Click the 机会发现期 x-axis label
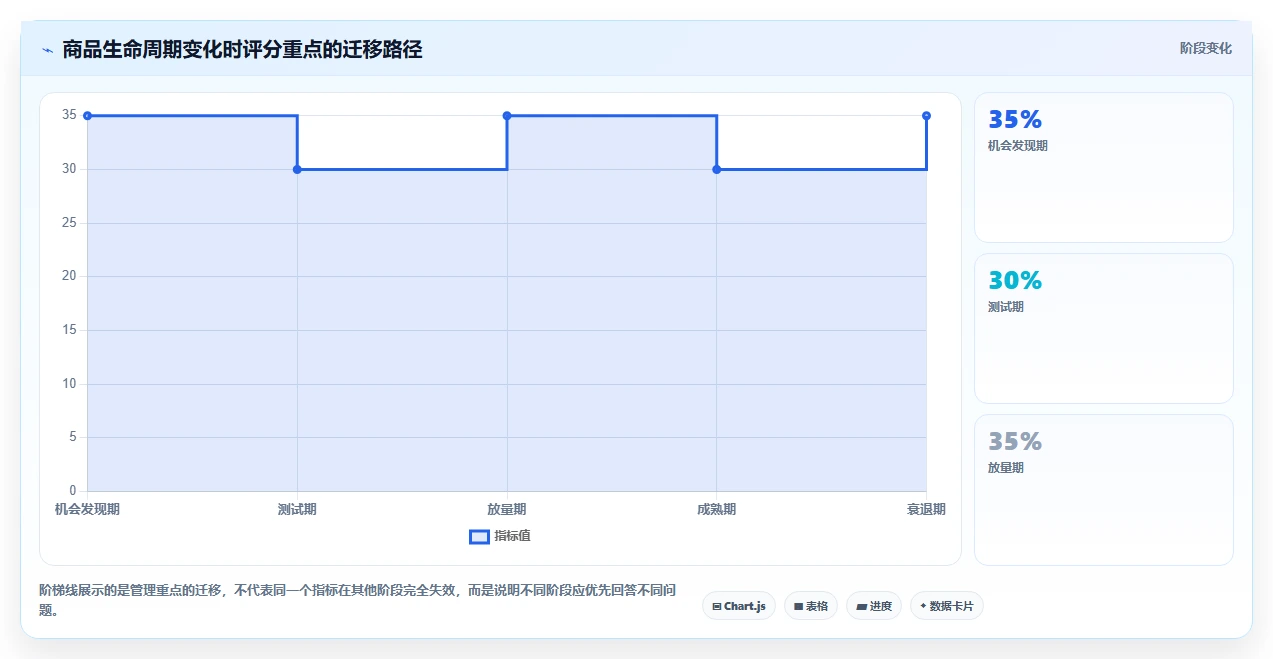 [x=88, y=509]
